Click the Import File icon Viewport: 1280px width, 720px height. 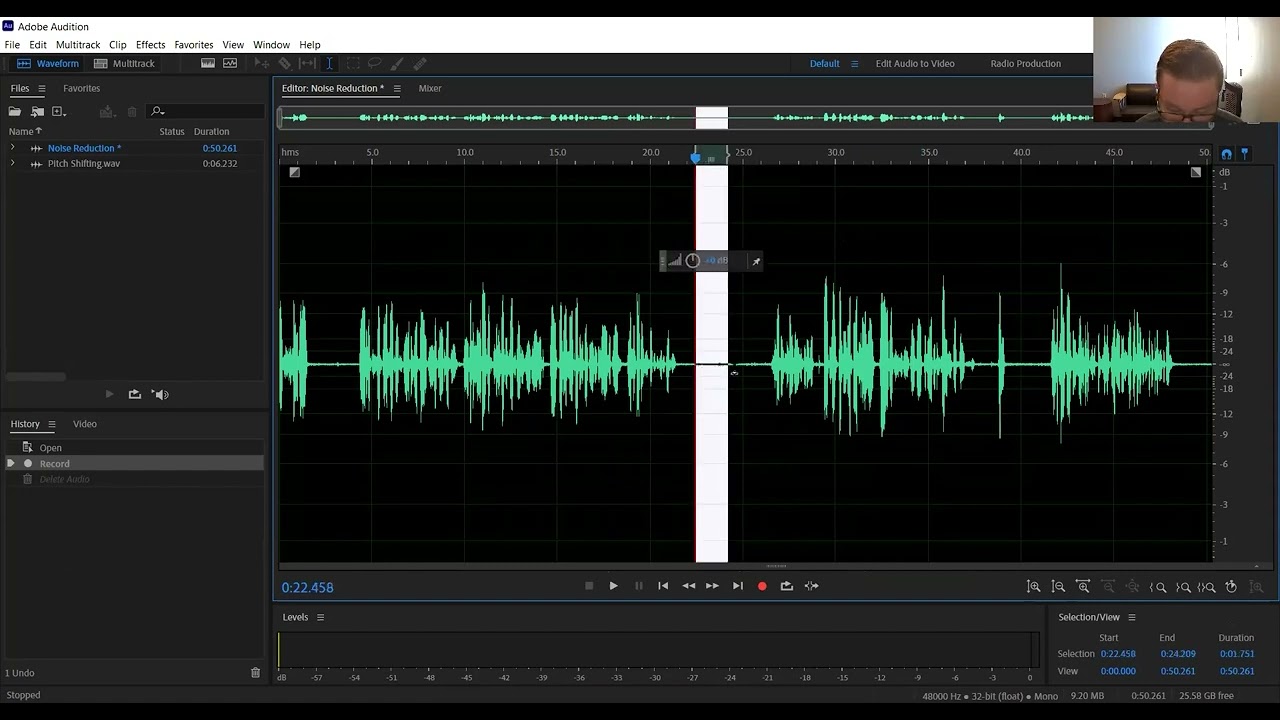point(37,111)
